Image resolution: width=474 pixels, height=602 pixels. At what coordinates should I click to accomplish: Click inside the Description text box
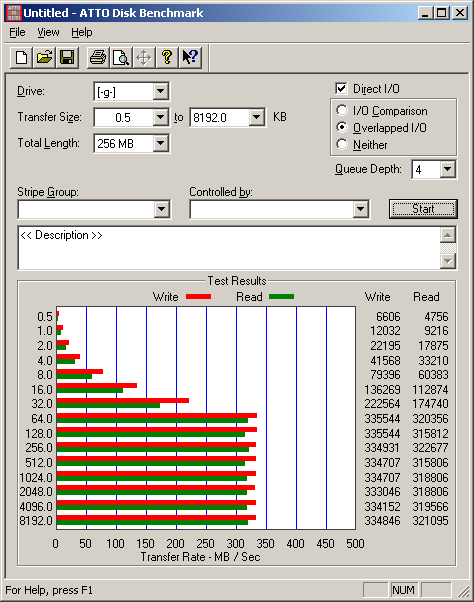(x=229, y=248)
